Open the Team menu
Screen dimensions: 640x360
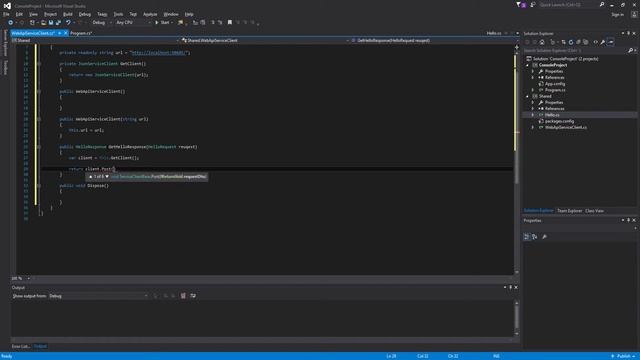coord(102,14)
